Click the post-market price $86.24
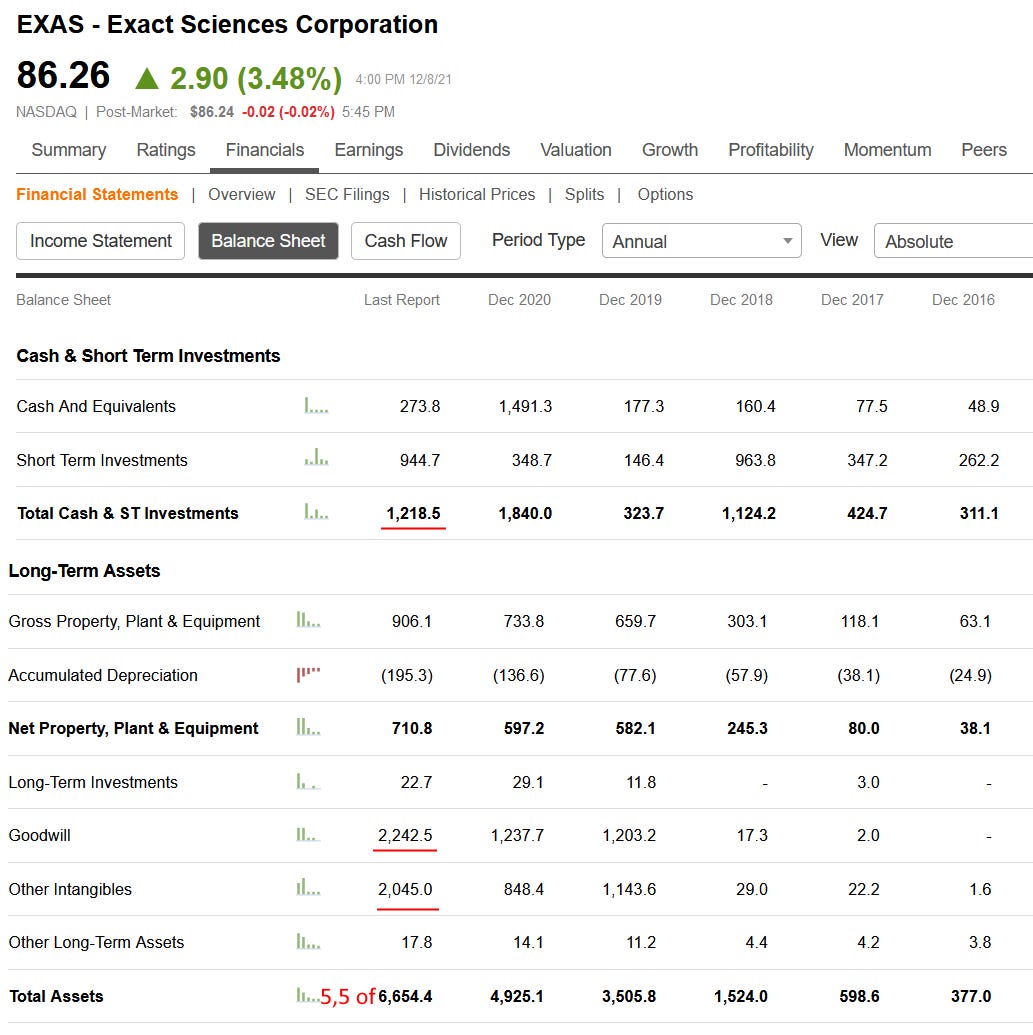Image resolution: width=1033 pixels, height=1035 pixels. 211,112
